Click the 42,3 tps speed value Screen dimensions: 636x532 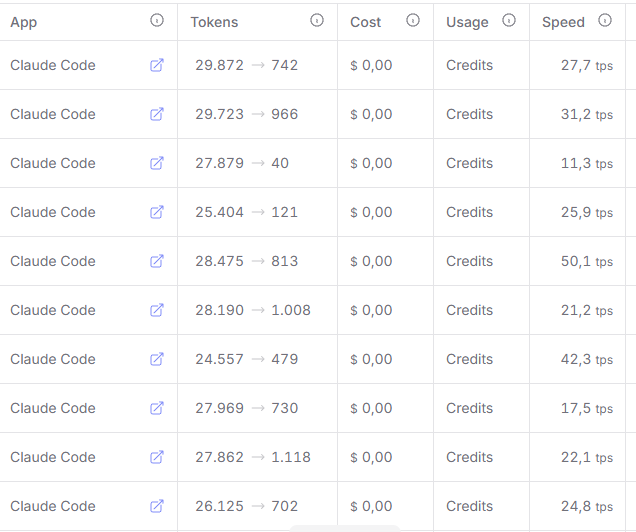pos(587,360)
